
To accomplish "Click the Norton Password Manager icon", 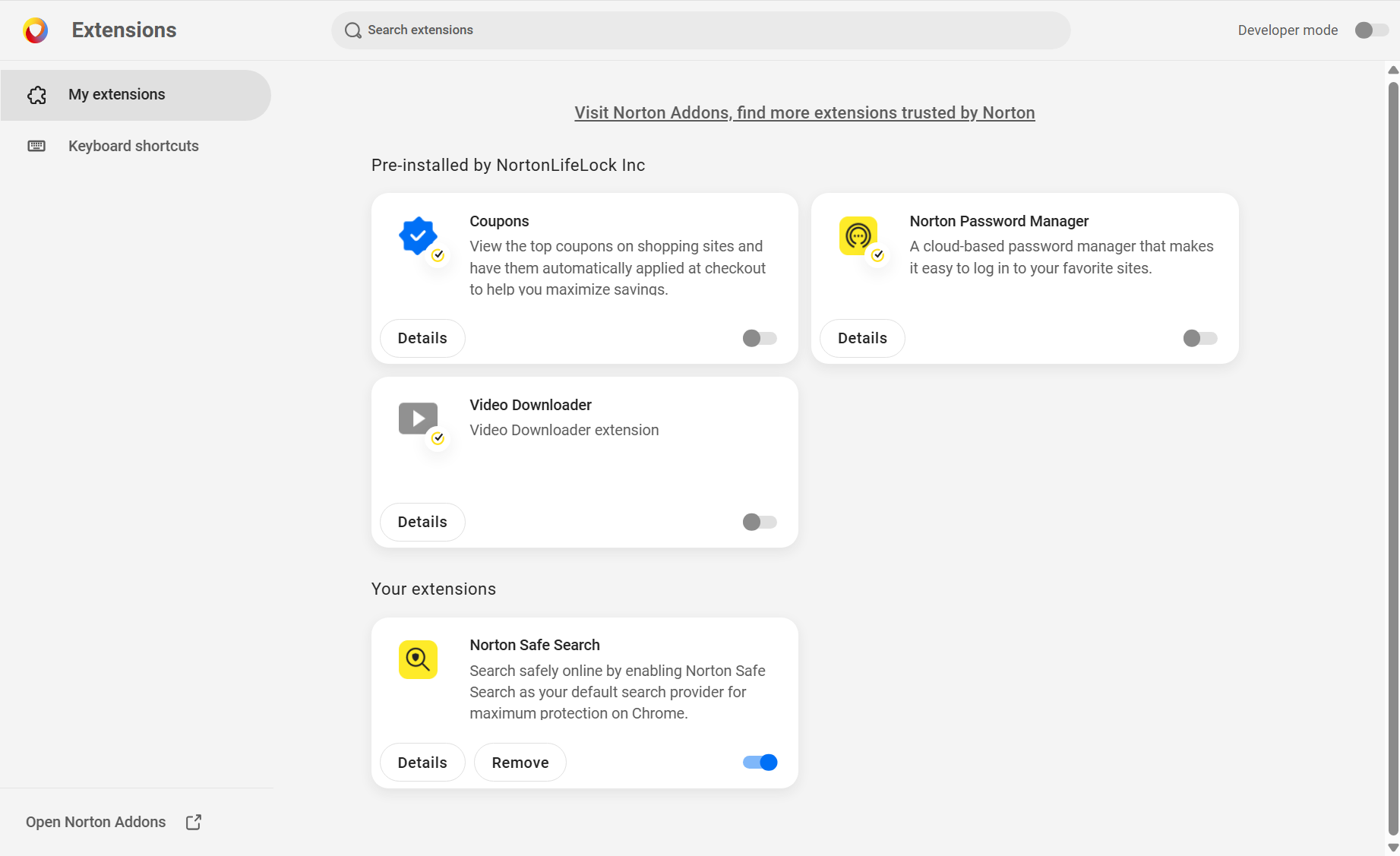I will tap(858, 236).
